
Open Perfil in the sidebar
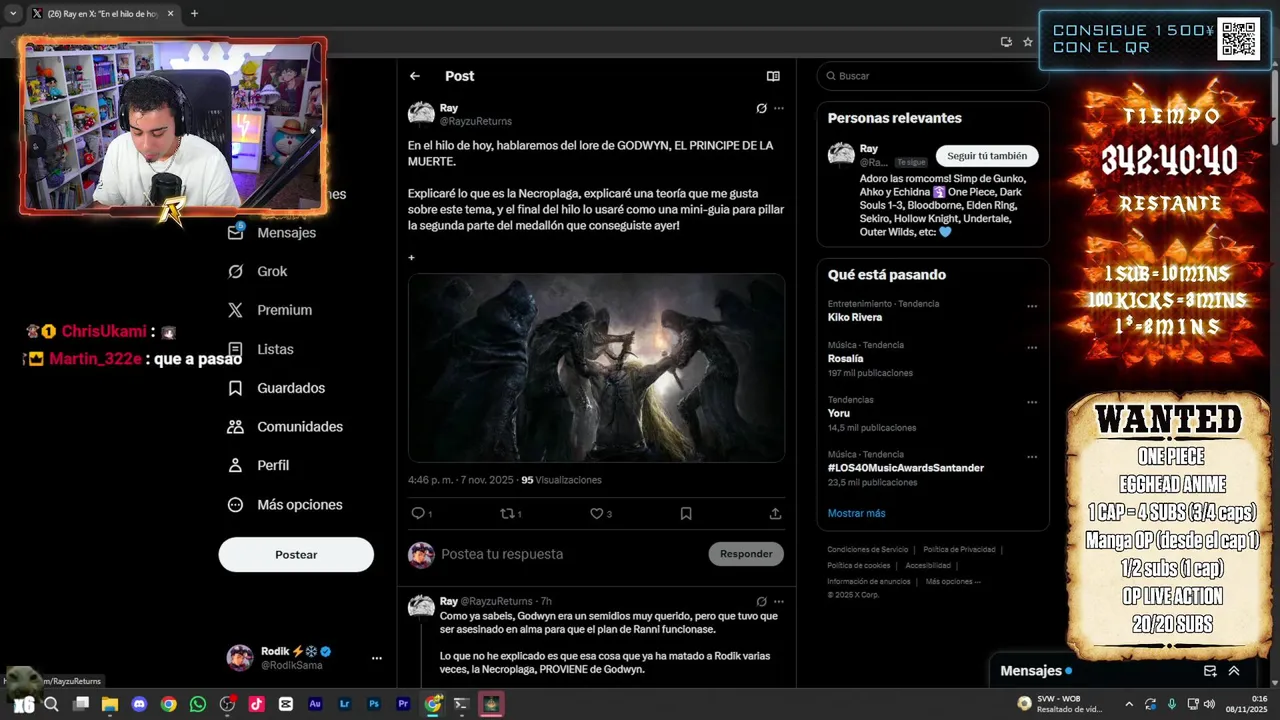coord(259,465)
